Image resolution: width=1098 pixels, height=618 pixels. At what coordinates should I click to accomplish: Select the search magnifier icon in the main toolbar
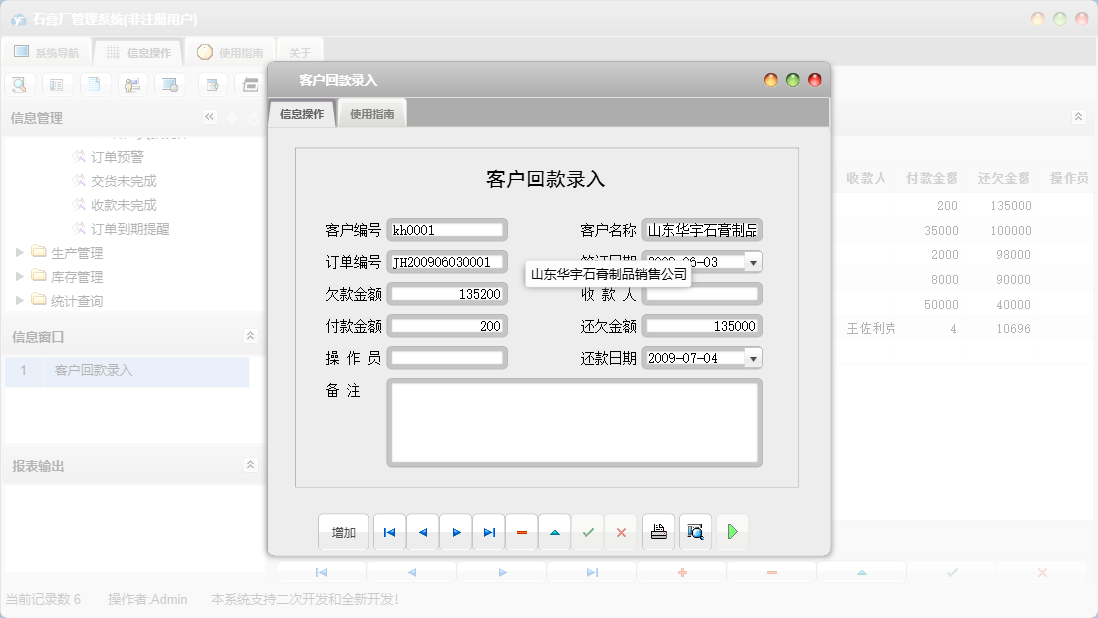[x=19, y=84]
